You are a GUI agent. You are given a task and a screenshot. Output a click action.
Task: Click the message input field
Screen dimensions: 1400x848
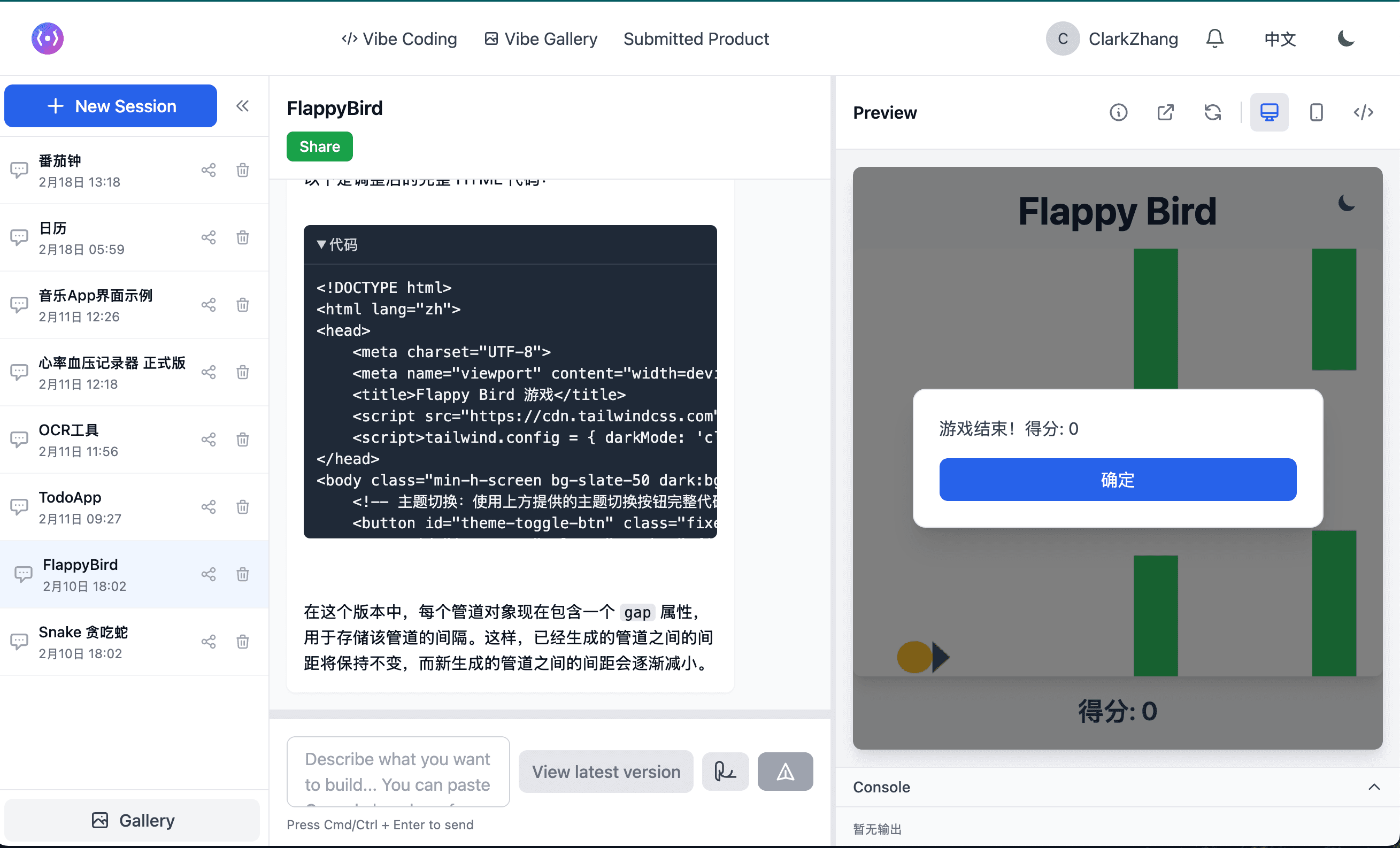398,772
